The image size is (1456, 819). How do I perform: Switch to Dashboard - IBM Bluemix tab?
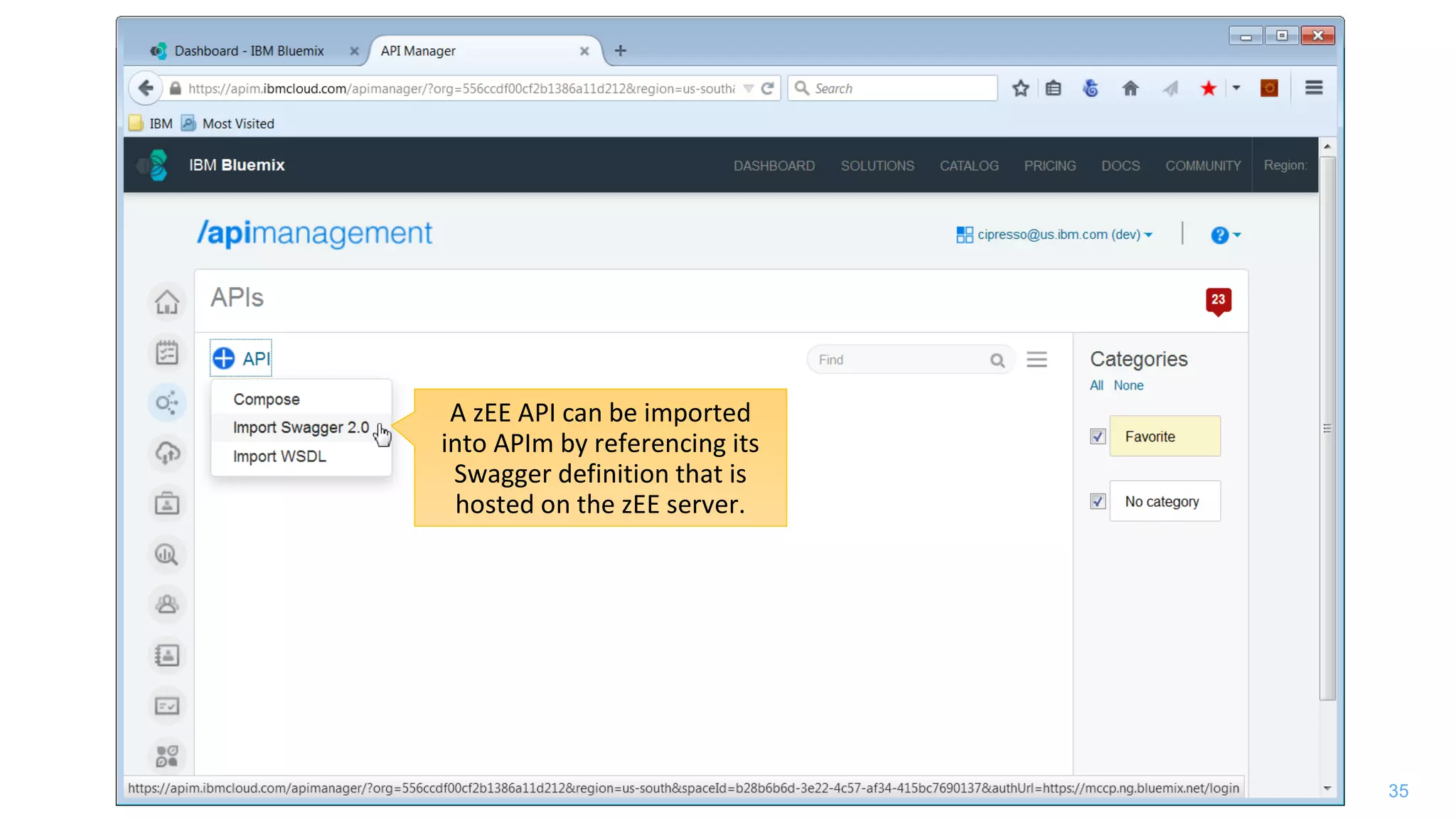249,50
